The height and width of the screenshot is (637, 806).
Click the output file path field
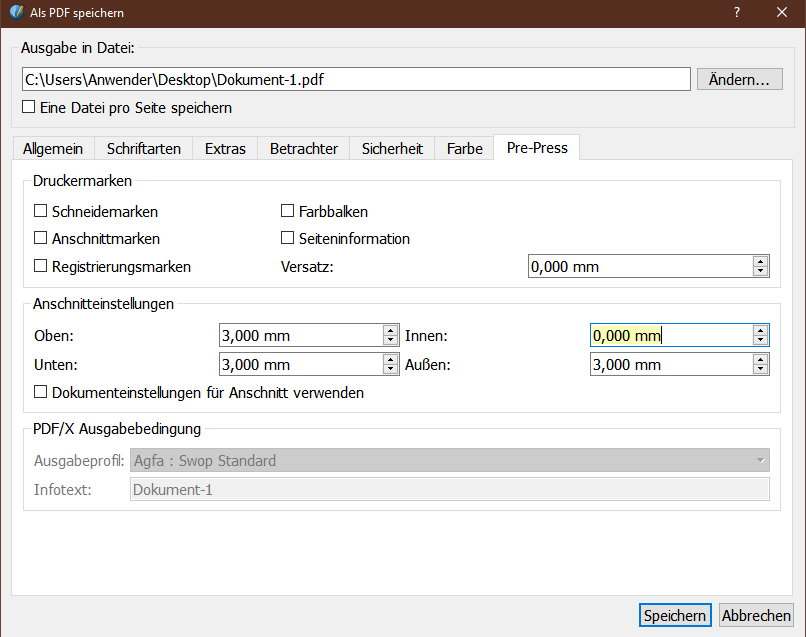[x=355, y=80]
